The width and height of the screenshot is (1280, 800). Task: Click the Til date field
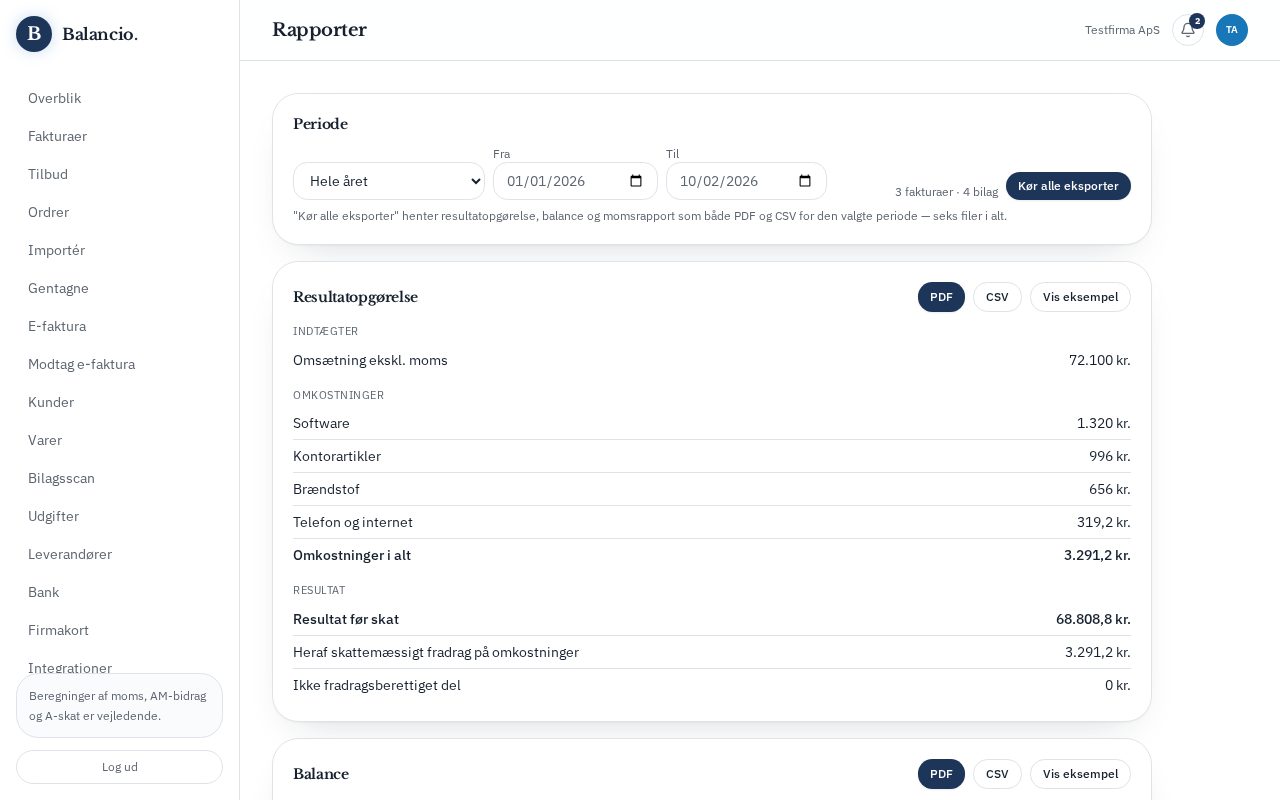coord(746,181)
